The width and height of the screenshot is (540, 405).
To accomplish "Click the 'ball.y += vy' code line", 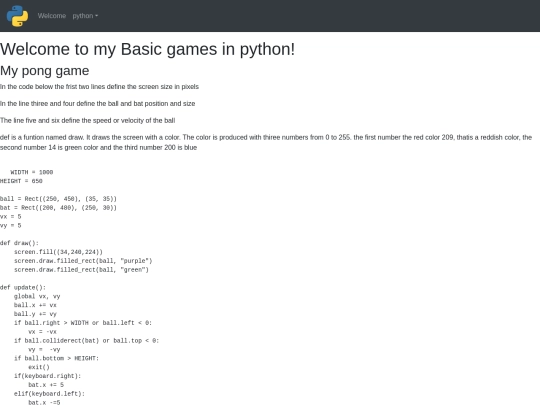I will click(x=35, y=314).
